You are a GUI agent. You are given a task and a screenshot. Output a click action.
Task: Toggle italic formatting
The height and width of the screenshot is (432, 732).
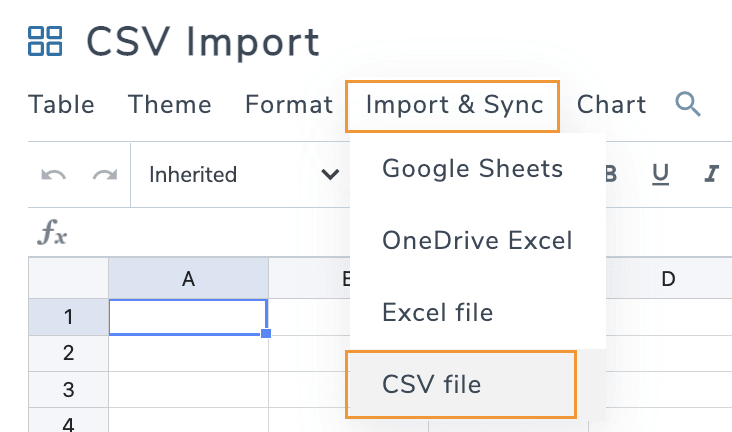[712, 175]
